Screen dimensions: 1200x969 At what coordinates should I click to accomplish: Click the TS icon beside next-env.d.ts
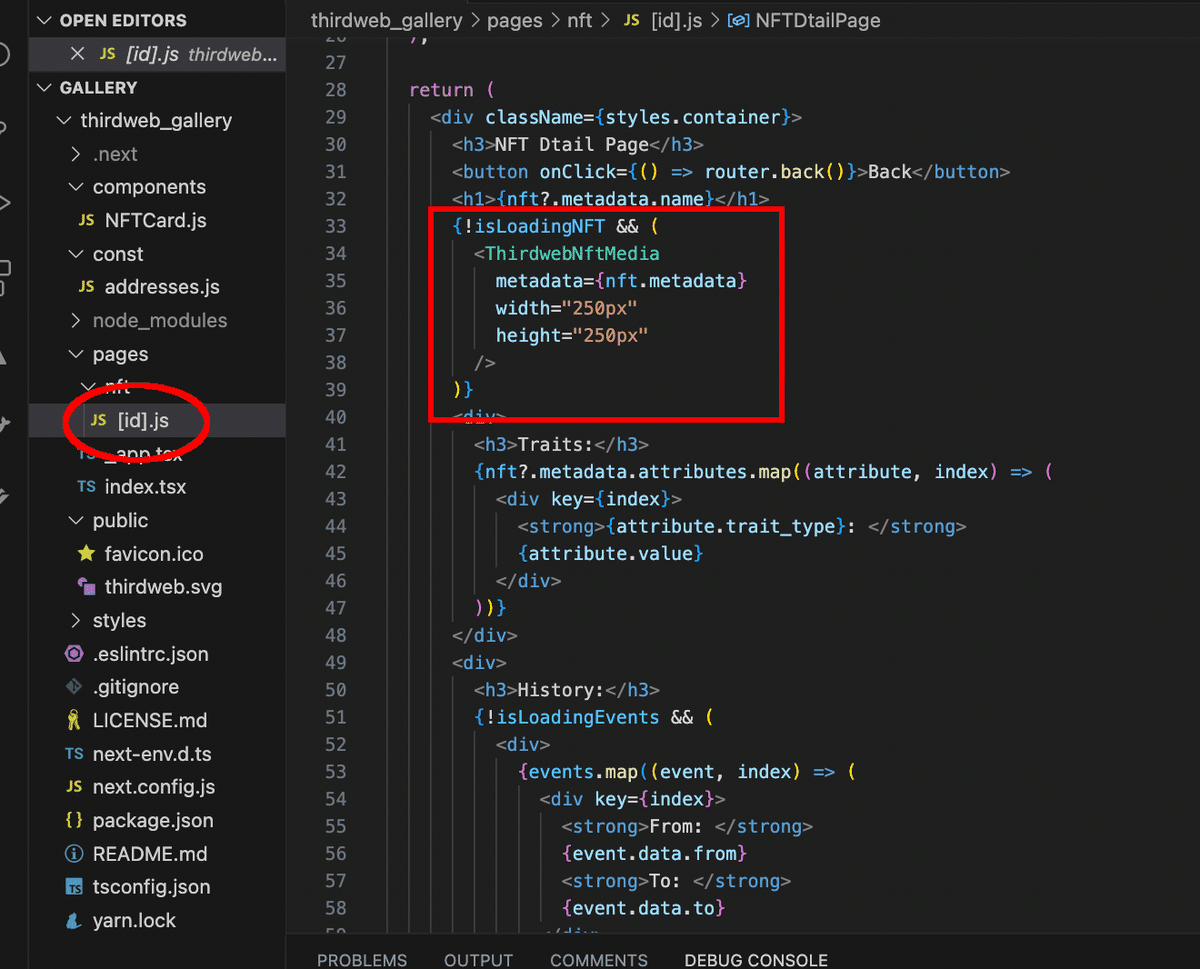[74, 754]
